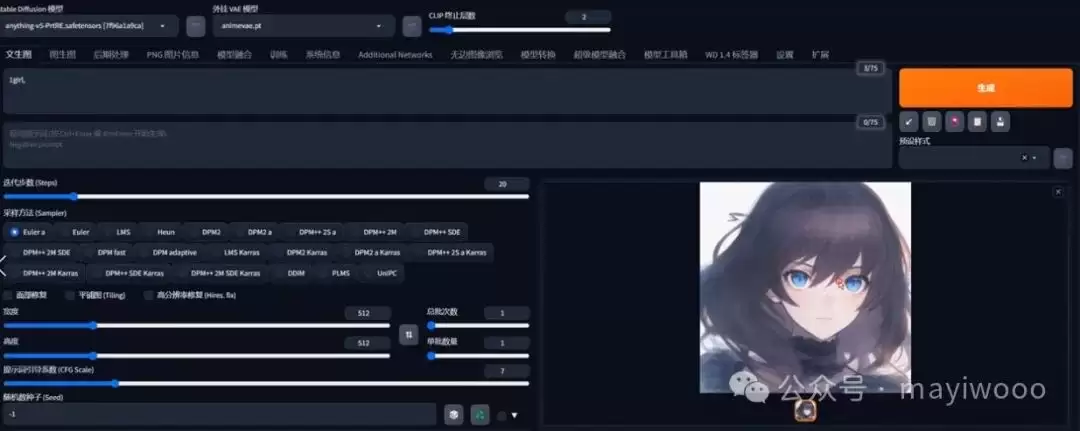Select the DPM2 sampler
Screen dimensions: 1080x431
click(x=205, y=232)
